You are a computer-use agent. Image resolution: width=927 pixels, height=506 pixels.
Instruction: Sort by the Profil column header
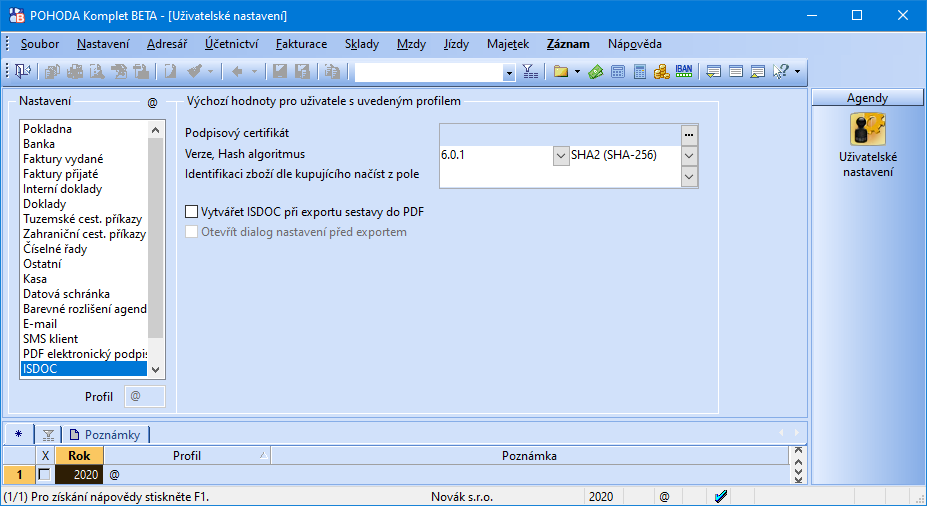(187, 455)
